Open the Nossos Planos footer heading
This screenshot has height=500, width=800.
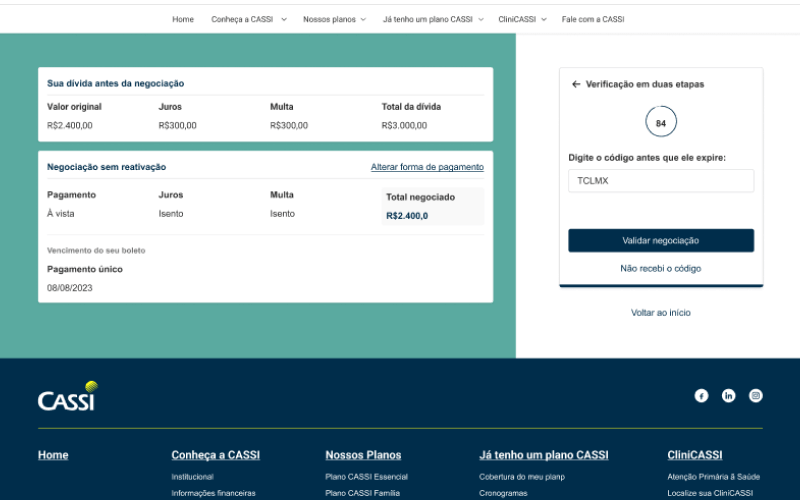(x=363, y=455)
